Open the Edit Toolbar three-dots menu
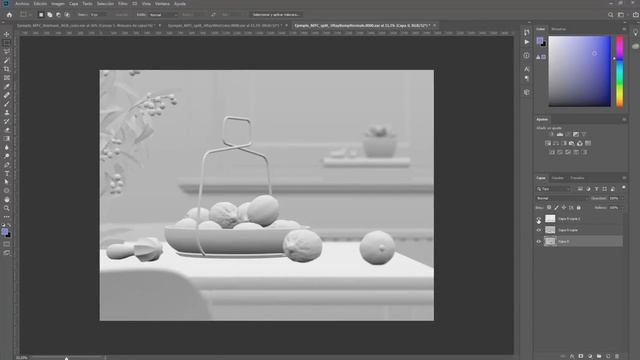The width and height of the screenshot is (640, 360). click(7, 217)
